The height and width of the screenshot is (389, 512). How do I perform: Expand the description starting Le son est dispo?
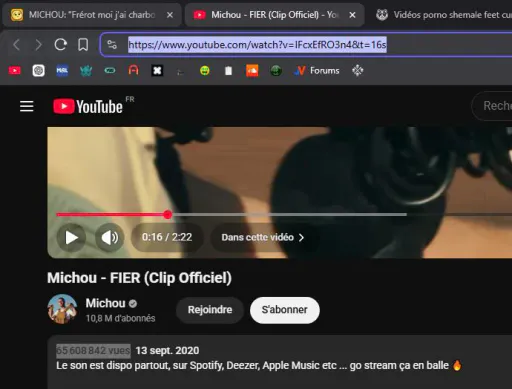(259, 365)
